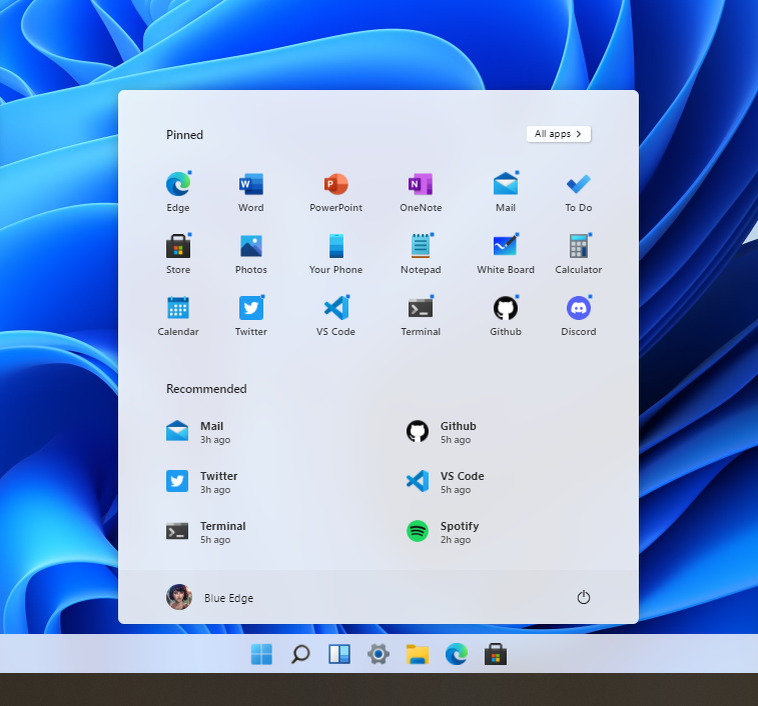This screenshot has width=758, height=706.
Task: Open Microsoft Store from the taskbar
Action: (496, 655)
